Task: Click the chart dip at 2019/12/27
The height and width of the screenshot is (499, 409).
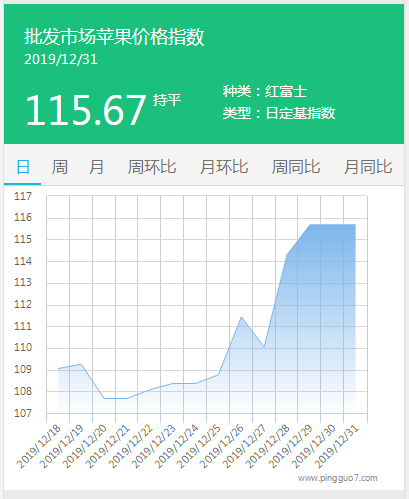Action: [264, 347]
